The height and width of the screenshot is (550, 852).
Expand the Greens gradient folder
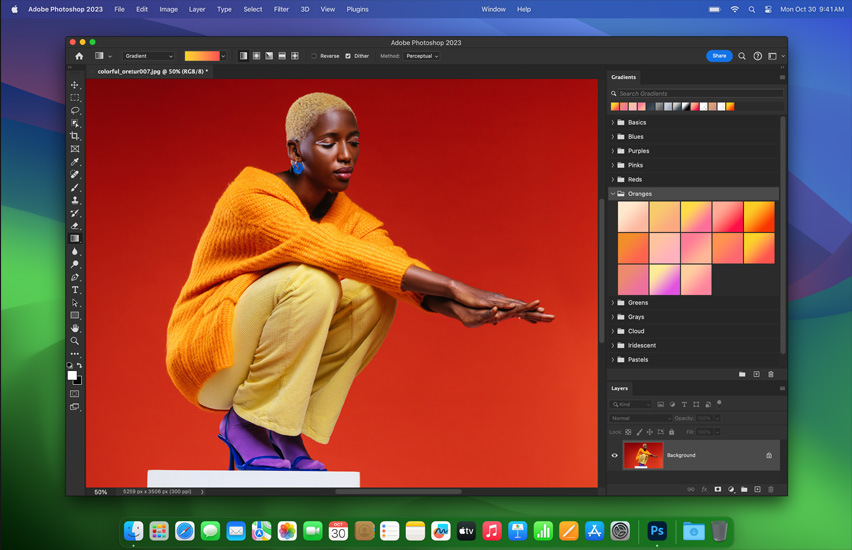coord(613,303)
